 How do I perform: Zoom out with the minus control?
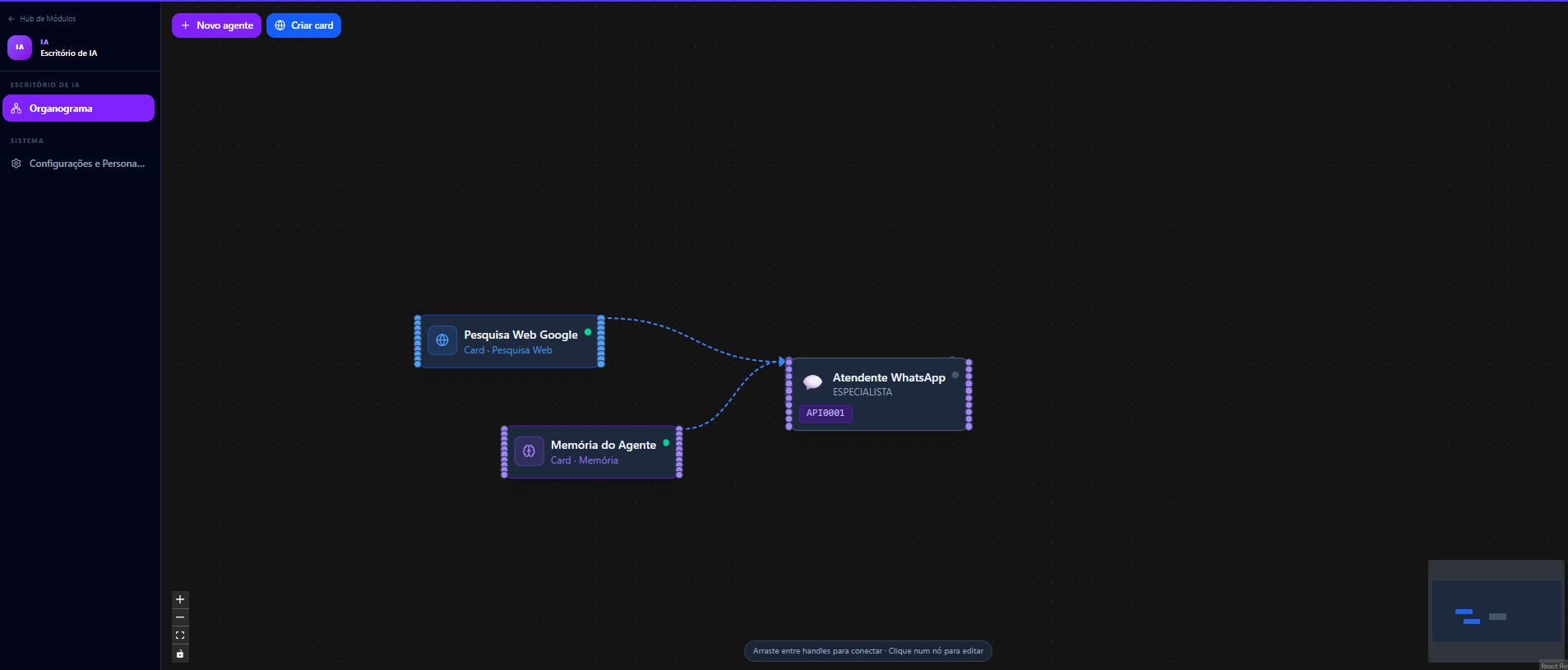[180, 617]
